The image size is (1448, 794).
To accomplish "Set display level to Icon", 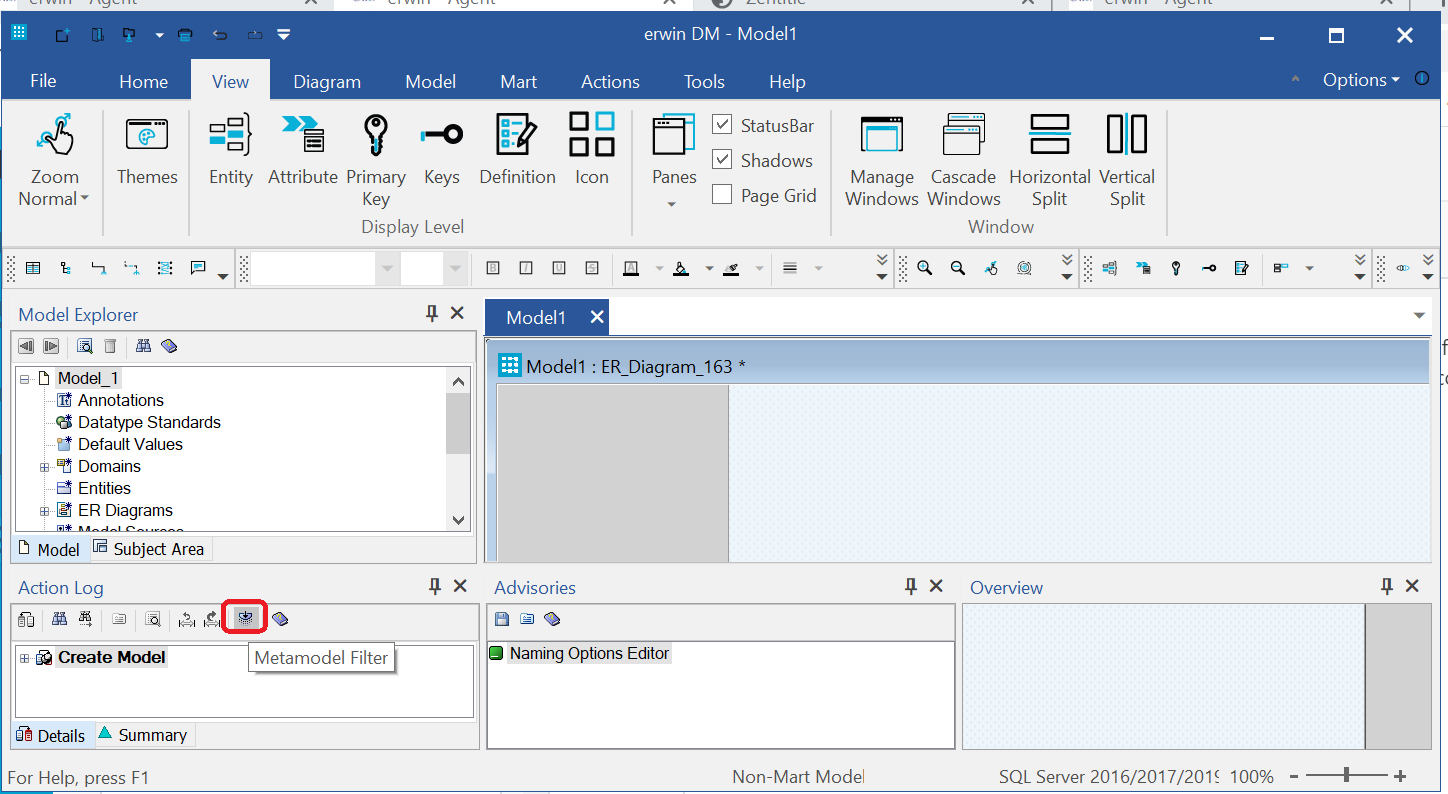I will pos(592,150).
